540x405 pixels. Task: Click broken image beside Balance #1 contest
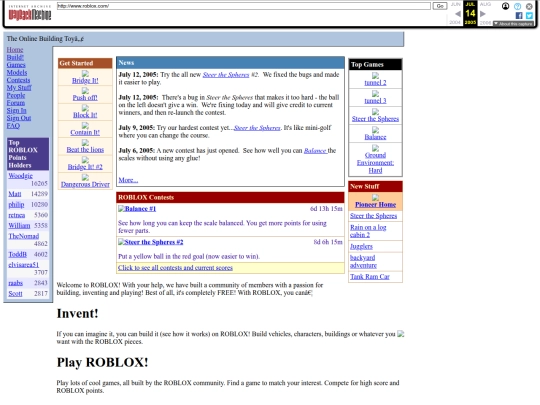pos(121,209)
